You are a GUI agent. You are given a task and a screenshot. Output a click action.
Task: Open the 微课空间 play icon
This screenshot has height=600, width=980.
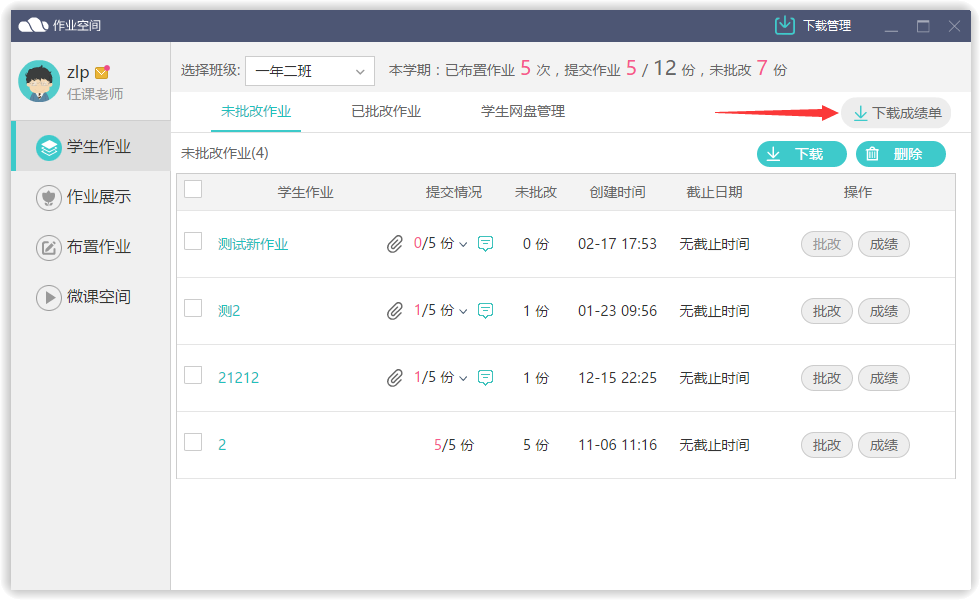tap(49, 297)
